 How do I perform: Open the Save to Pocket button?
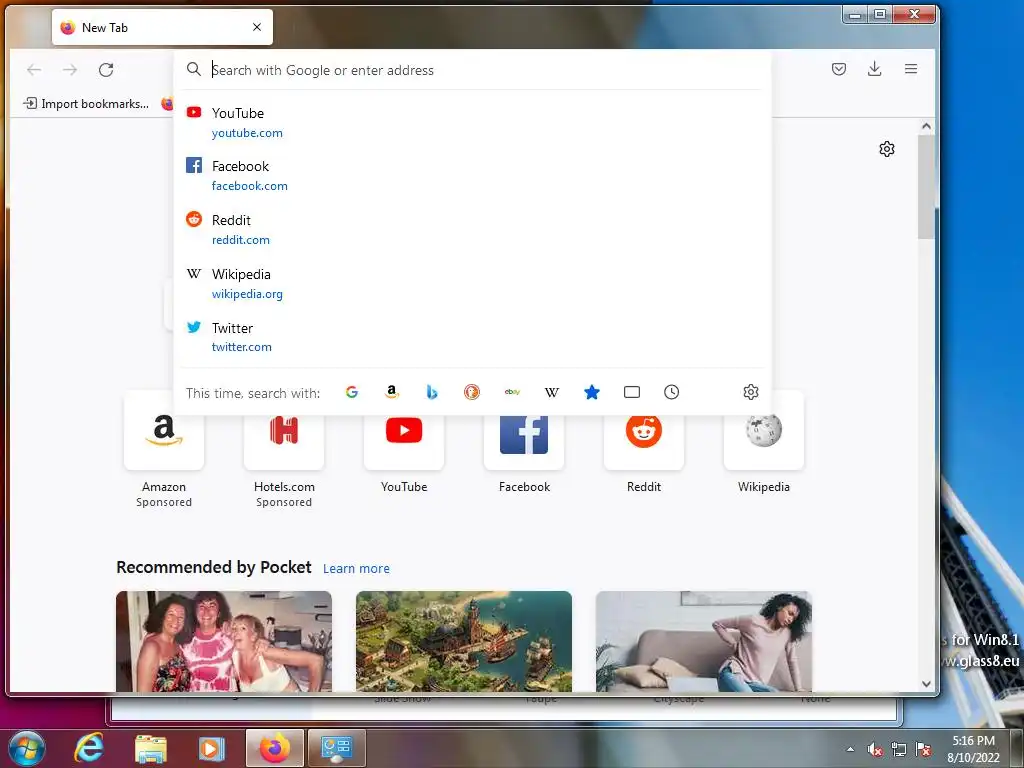click(x=839, y=69)
